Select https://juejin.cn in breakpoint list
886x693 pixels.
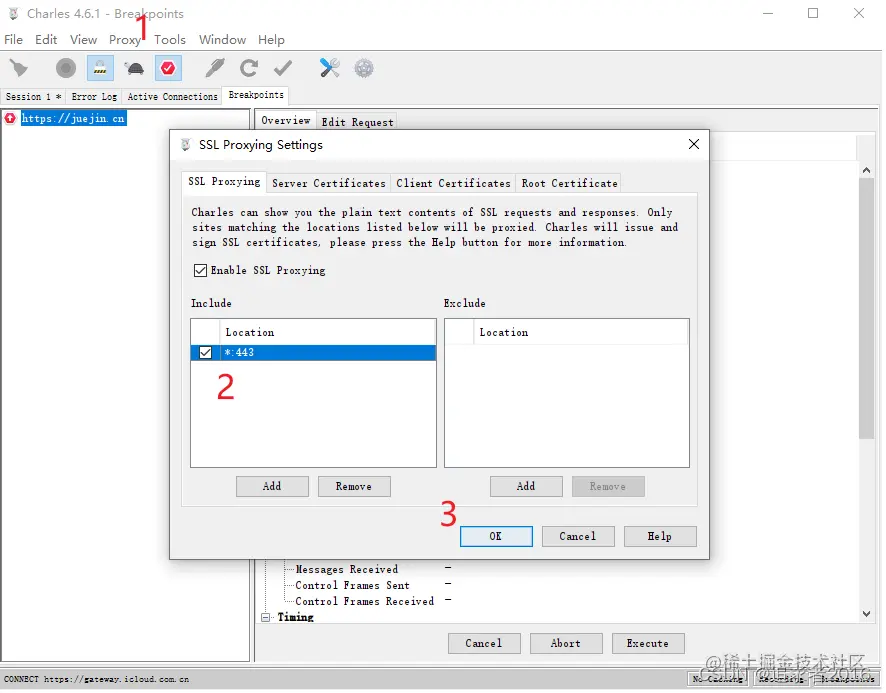coord(73,118)
